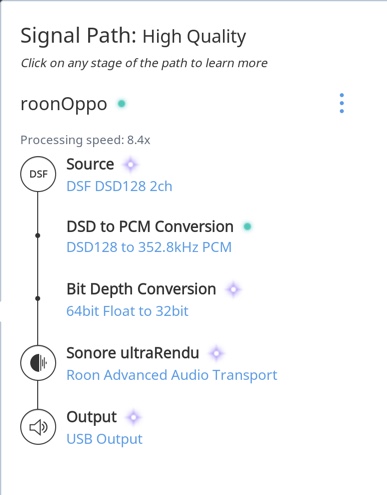Select the Bit Depth Conversion heading

[x=141, y=289]
